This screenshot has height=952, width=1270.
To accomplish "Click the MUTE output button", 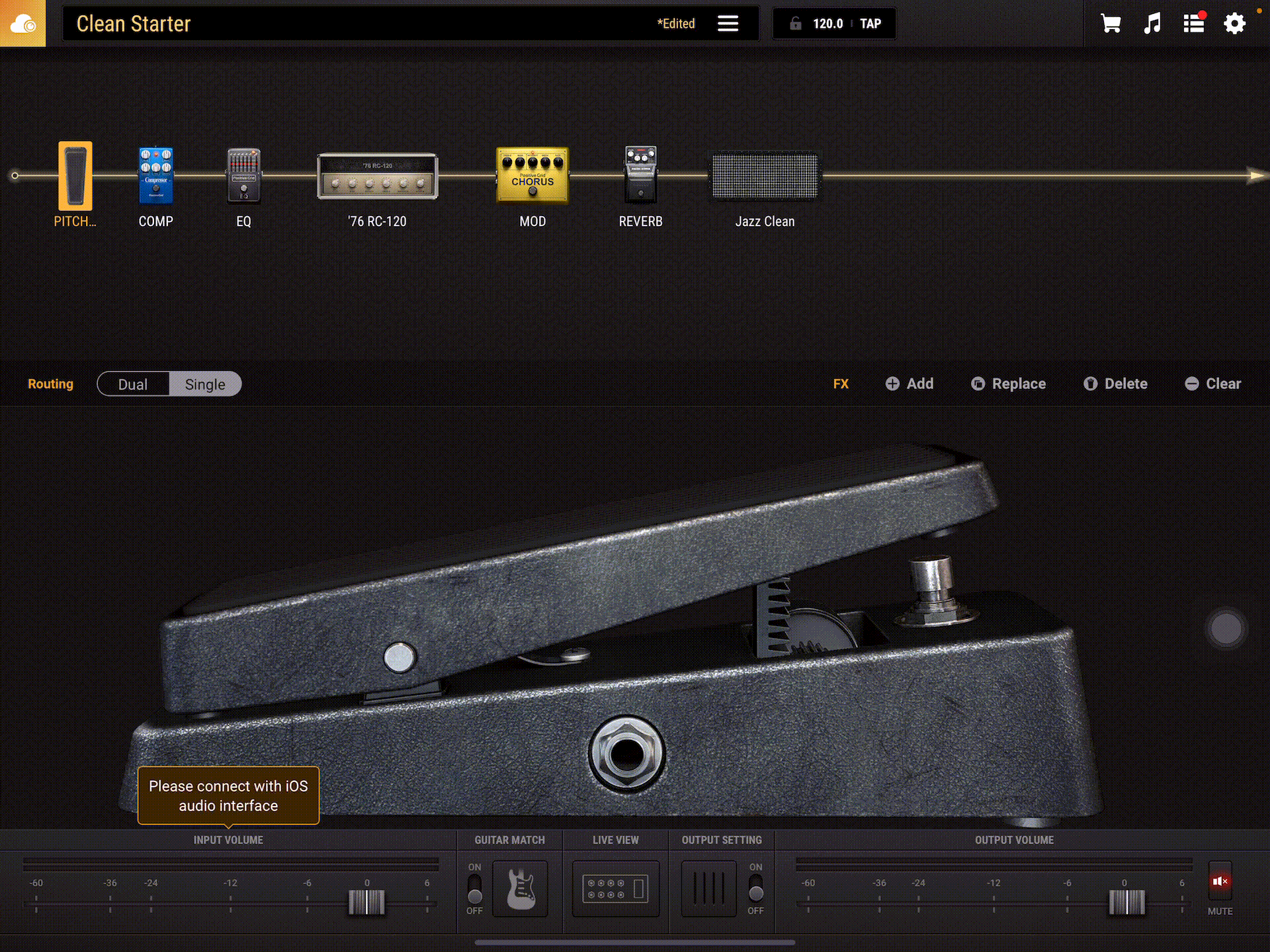I will (1220, 881).
